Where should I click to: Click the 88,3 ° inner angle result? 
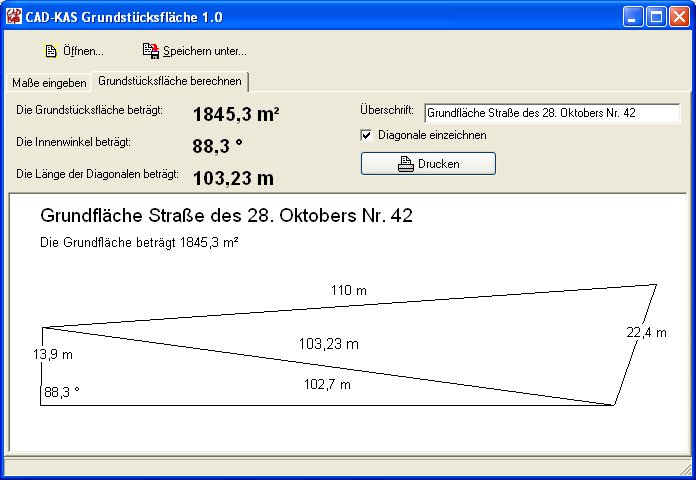(218, 146)
